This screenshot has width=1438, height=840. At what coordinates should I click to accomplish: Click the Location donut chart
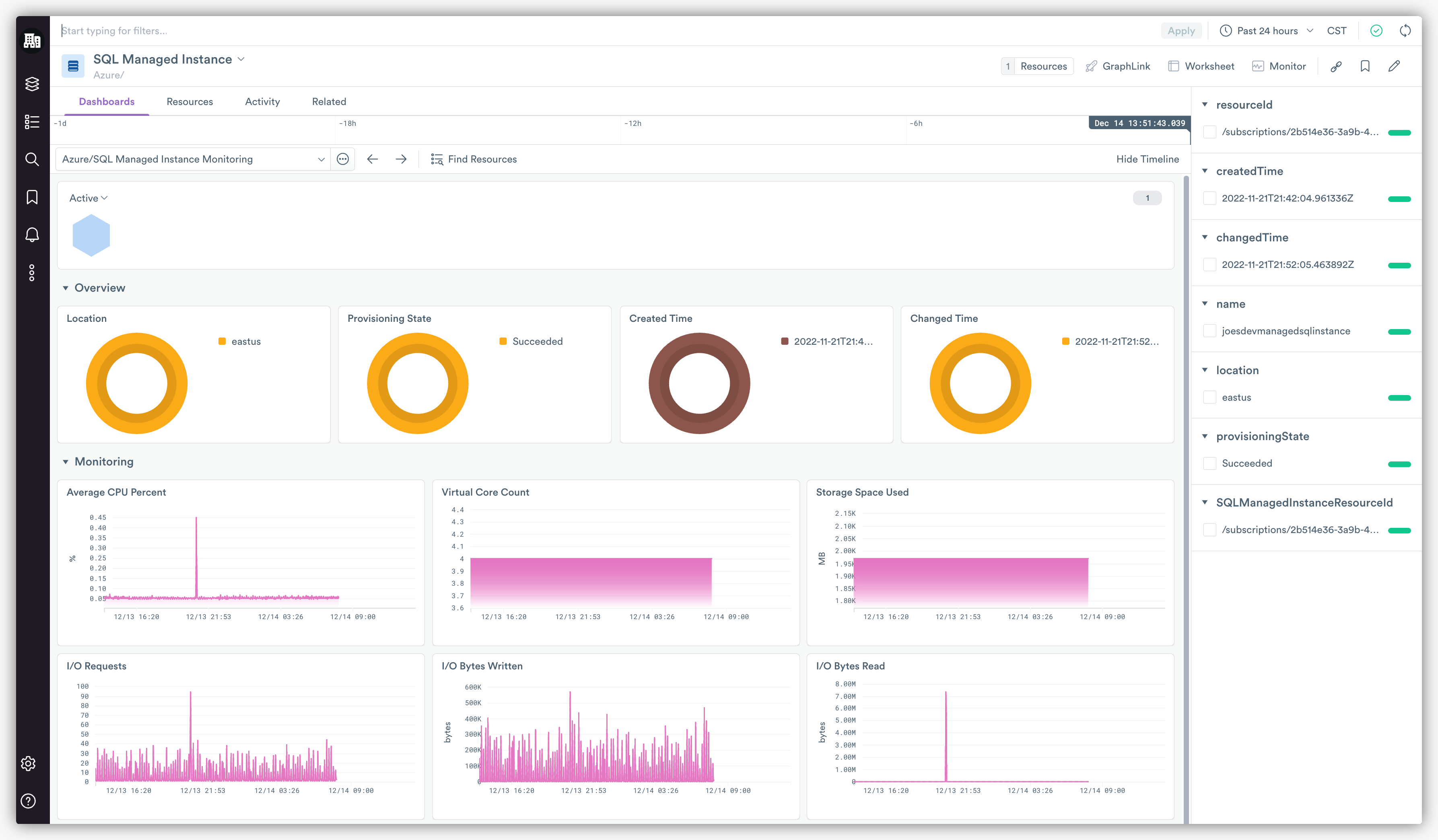pyautogui.click(x=137, y=383)
